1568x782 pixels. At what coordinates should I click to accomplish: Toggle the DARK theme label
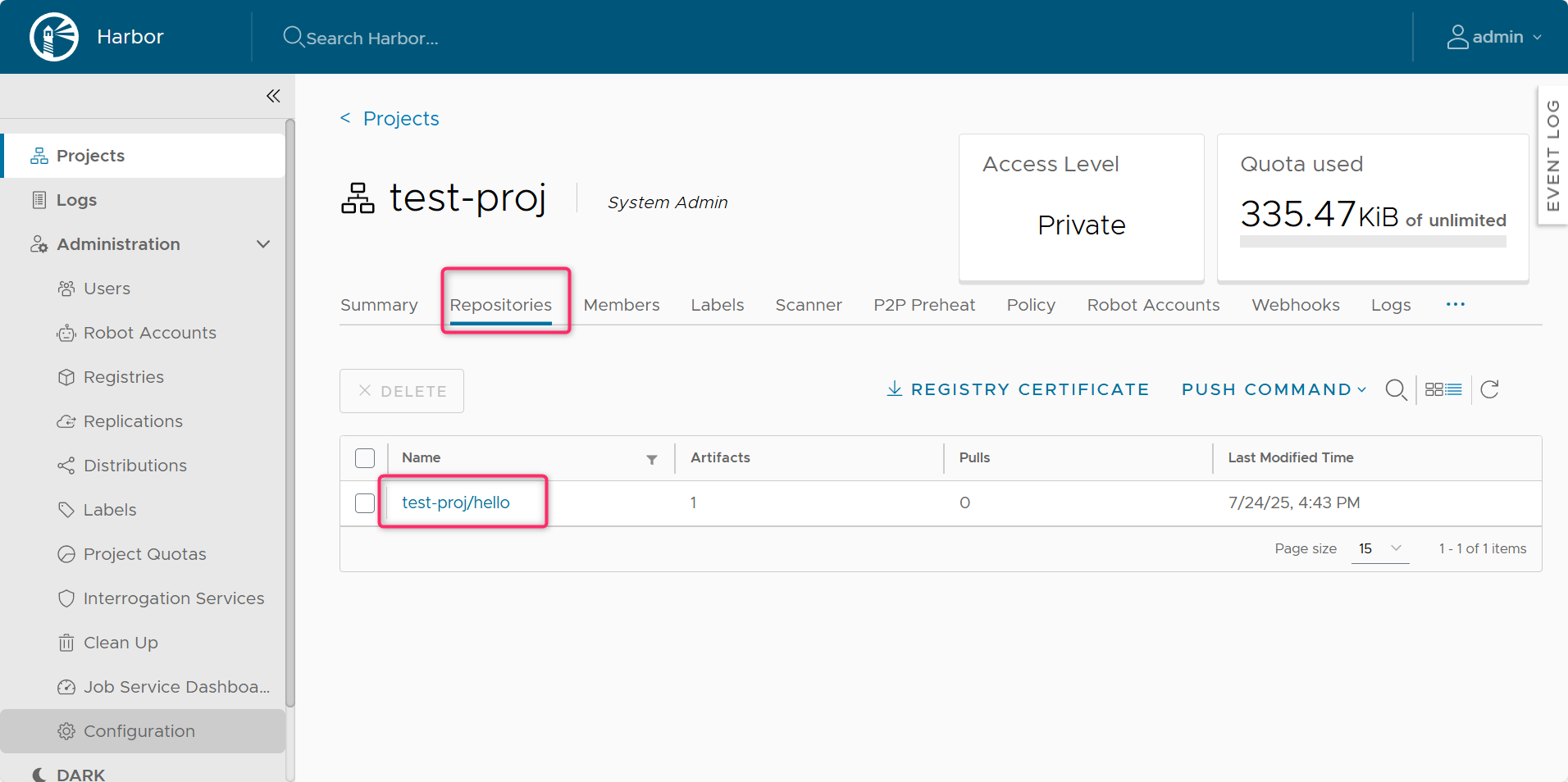80,775
